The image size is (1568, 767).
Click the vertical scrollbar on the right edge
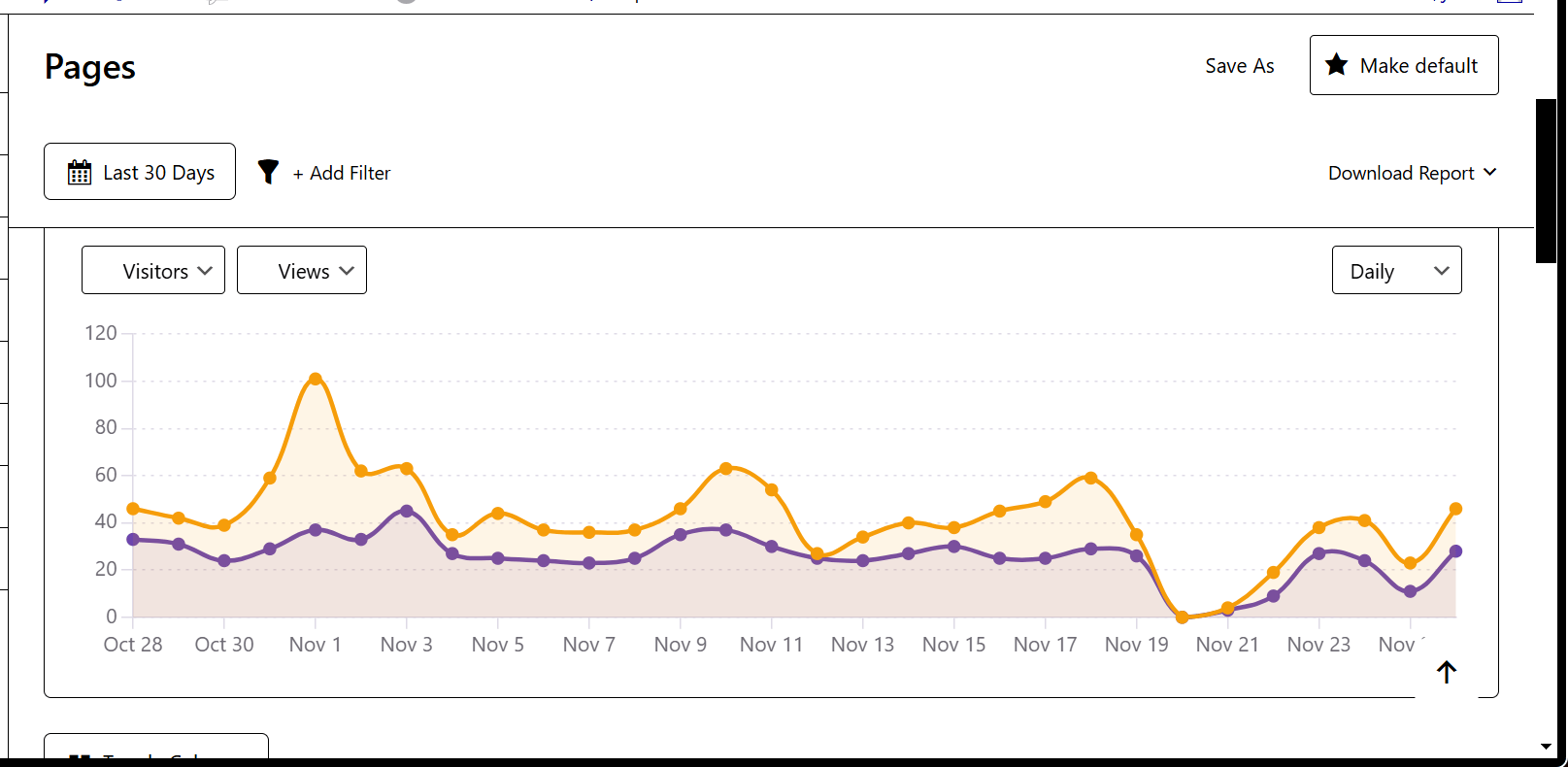[x=1545, y=180]
